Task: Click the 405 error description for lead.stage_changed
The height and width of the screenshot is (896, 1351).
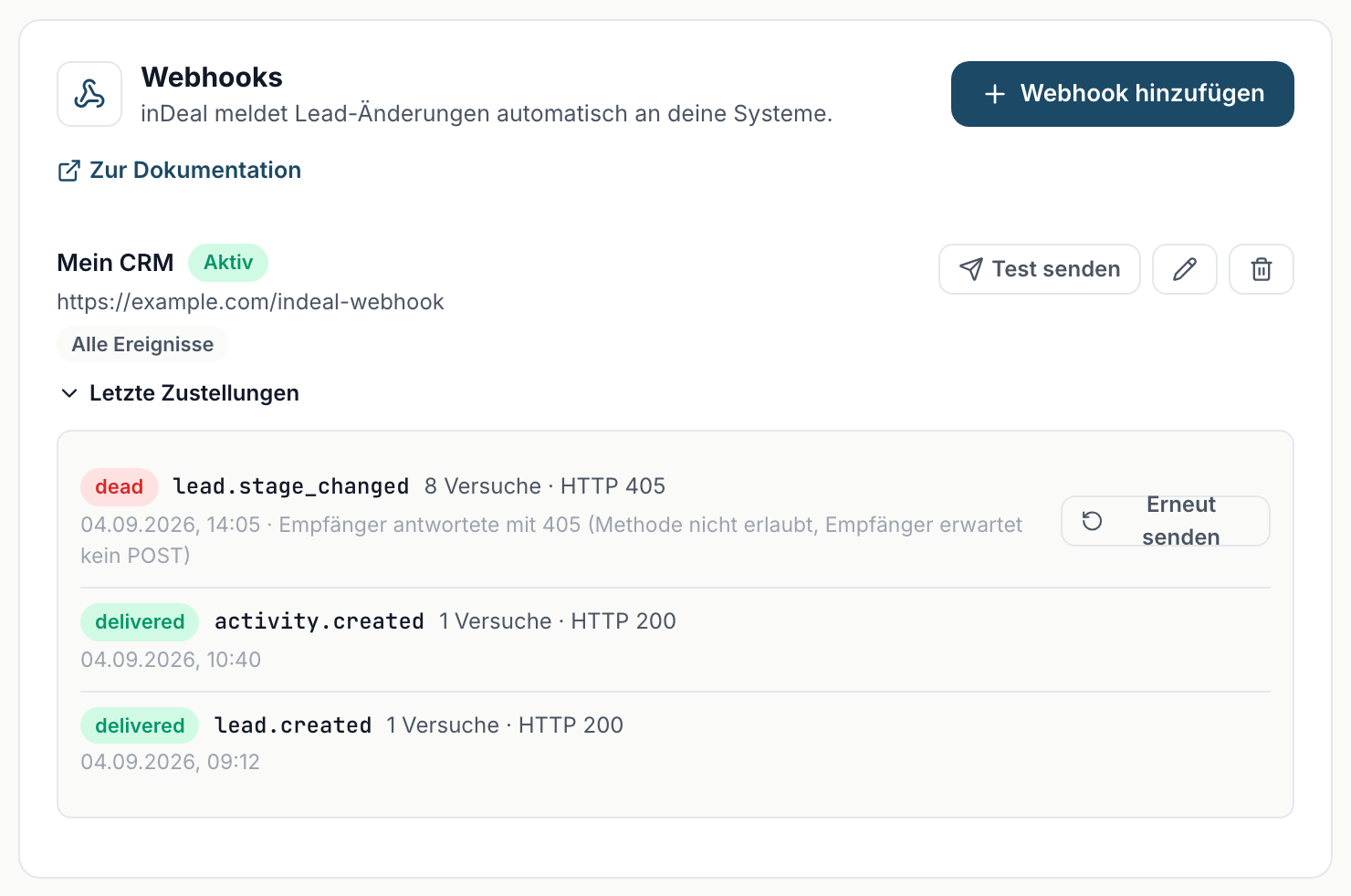Action: [551, 540]
